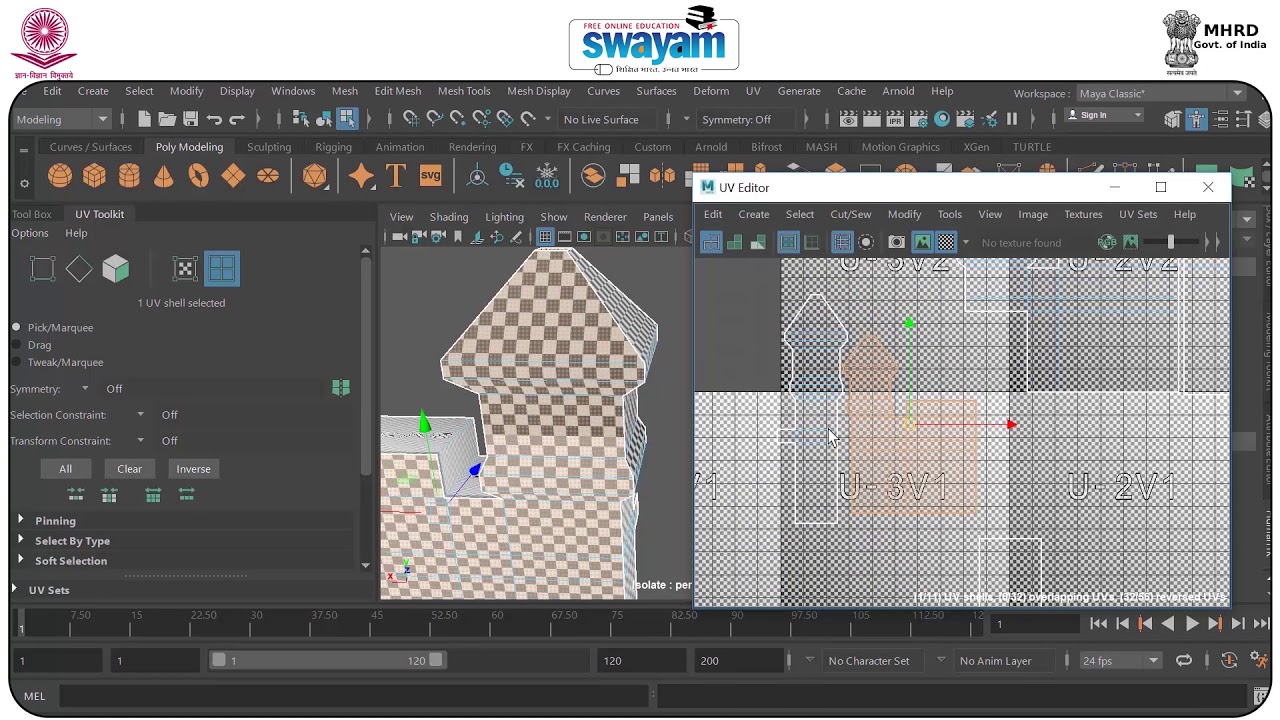
Task: Create a polygon cylinder from the shelf
Action: pyautogui.click(x=129, y=176)
